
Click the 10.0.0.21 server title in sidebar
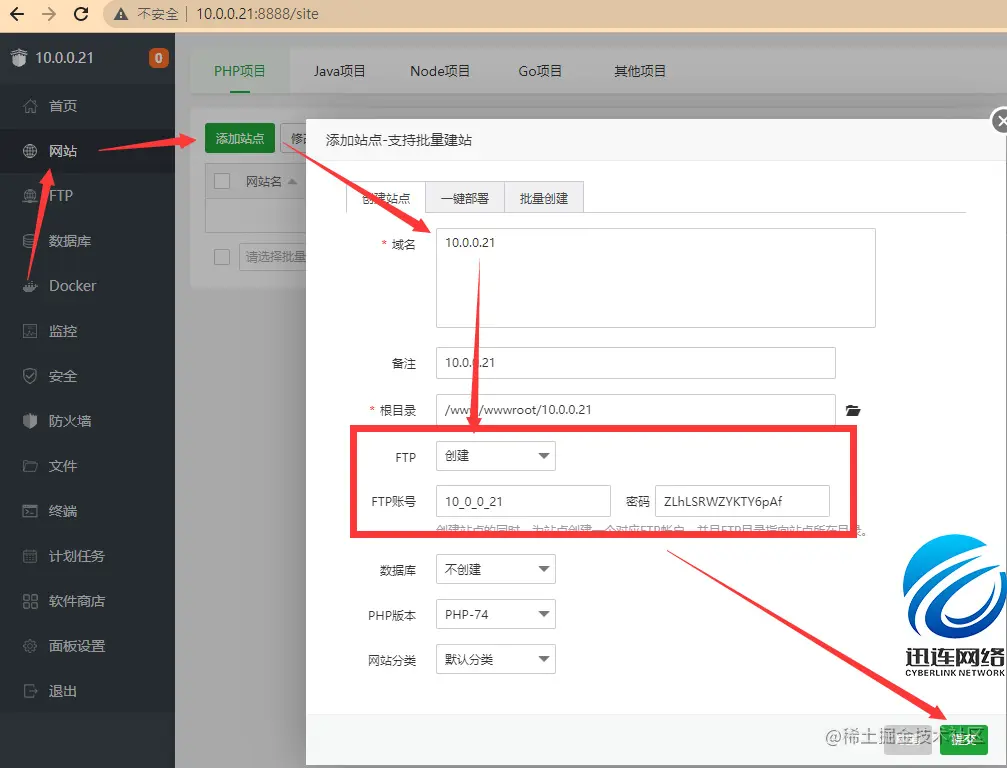[x=64, y=58]
